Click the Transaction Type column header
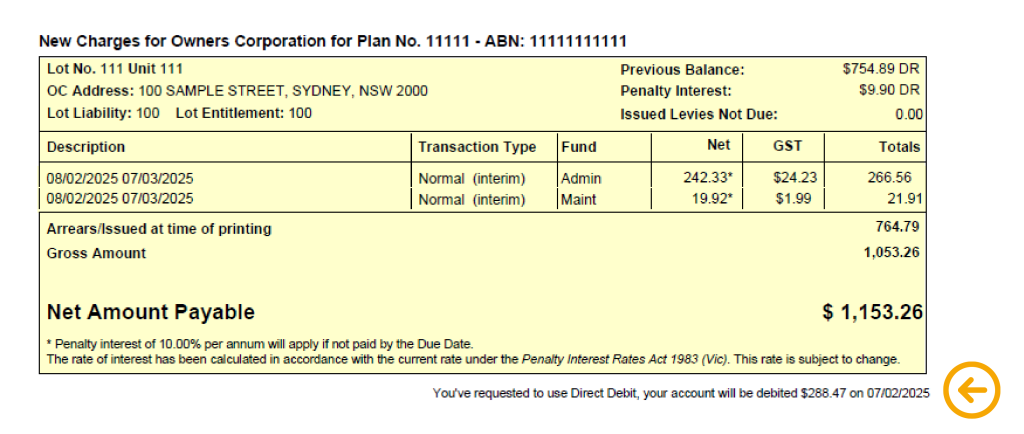 [477, 147]
